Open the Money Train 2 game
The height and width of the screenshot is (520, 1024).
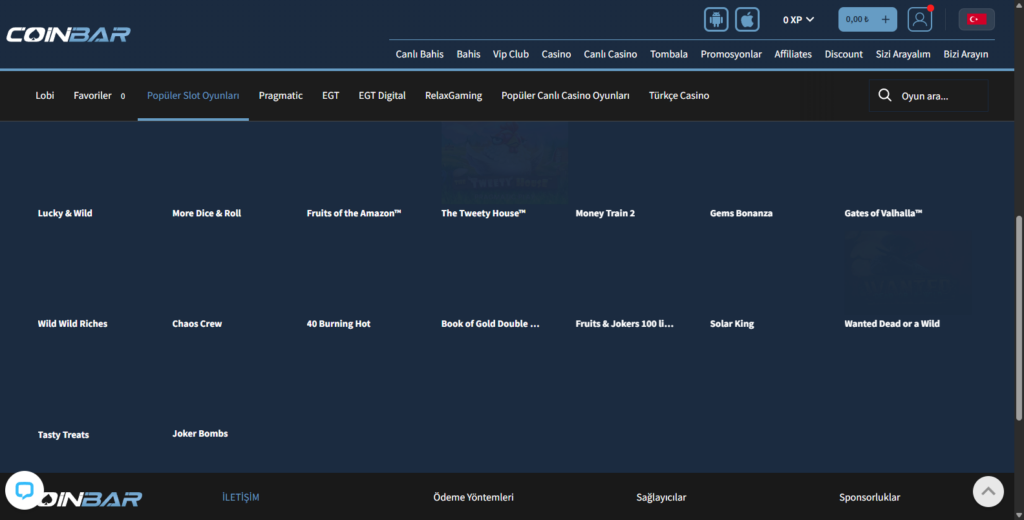tap(605, 213)
